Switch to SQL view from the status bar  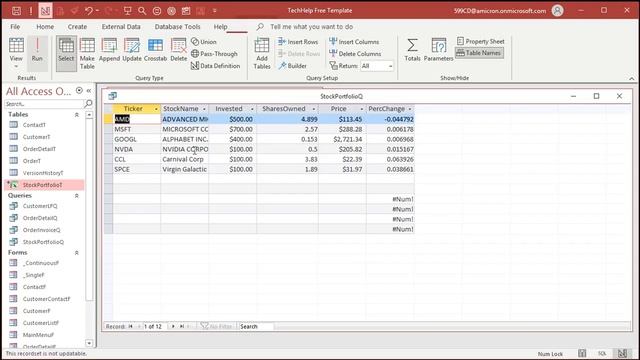602,353
